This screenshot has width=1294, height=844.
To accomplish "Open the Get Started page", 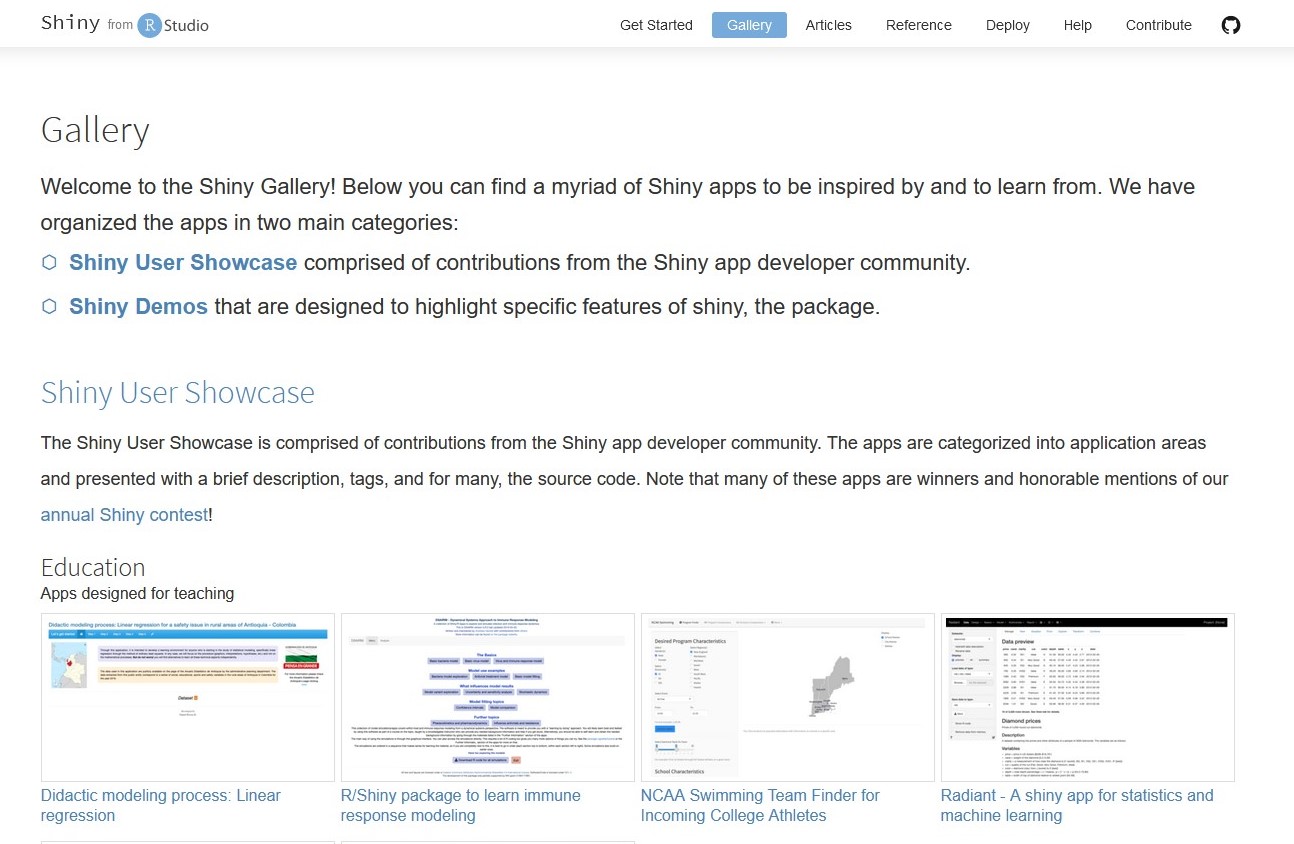I will tap(656, 25).
